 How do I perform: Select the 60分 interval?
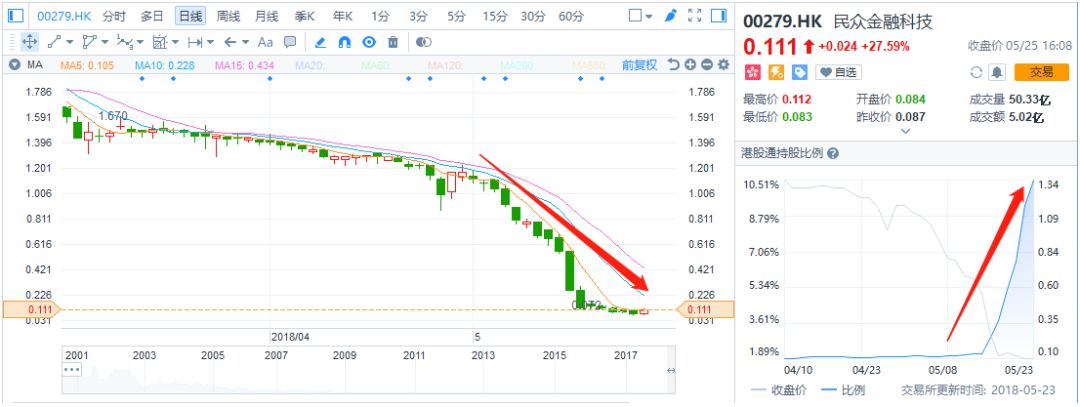coord(571,16)
